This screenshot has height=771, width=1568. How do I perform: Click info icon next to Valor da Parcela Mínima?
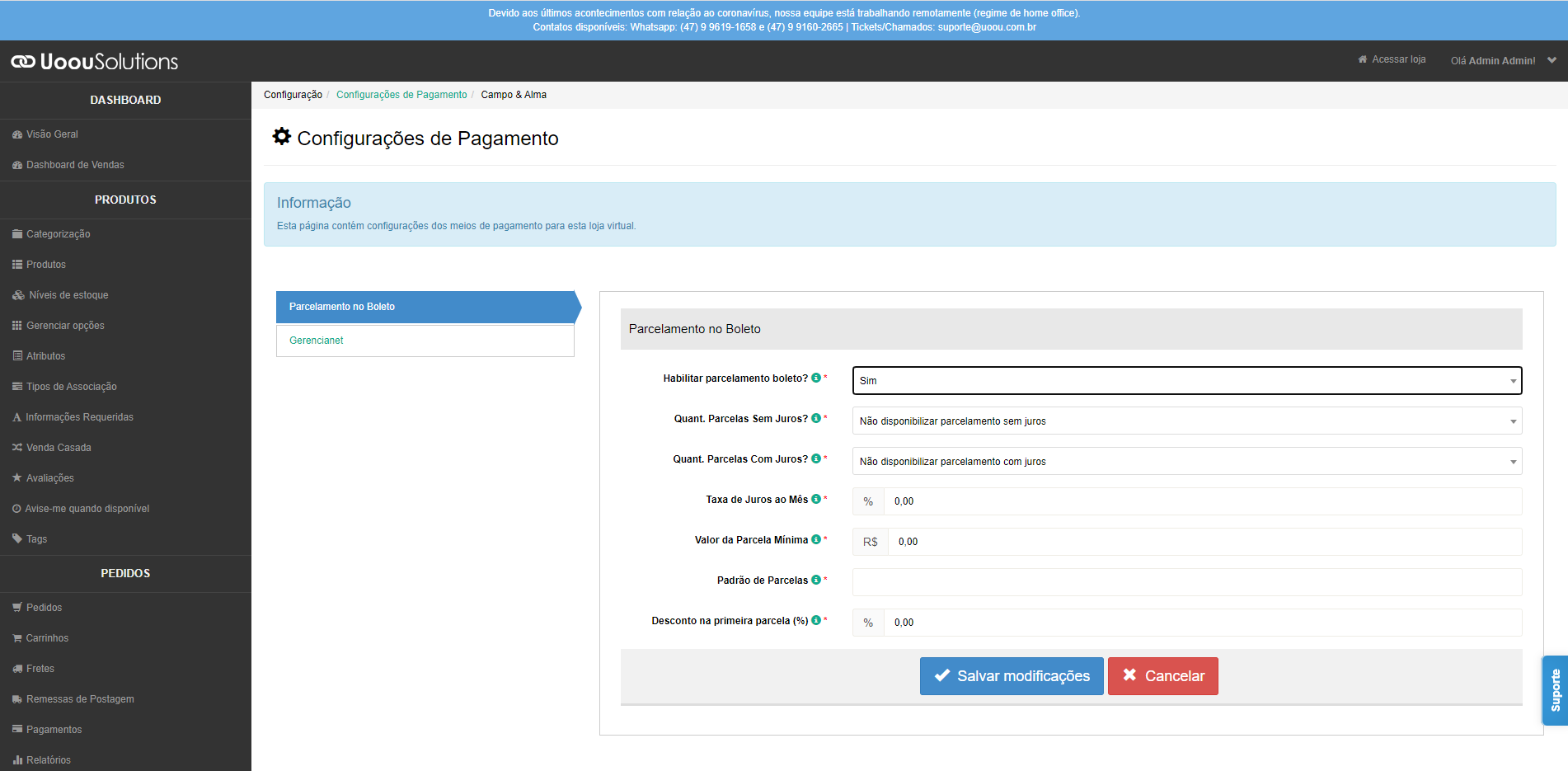coord(816,539)
